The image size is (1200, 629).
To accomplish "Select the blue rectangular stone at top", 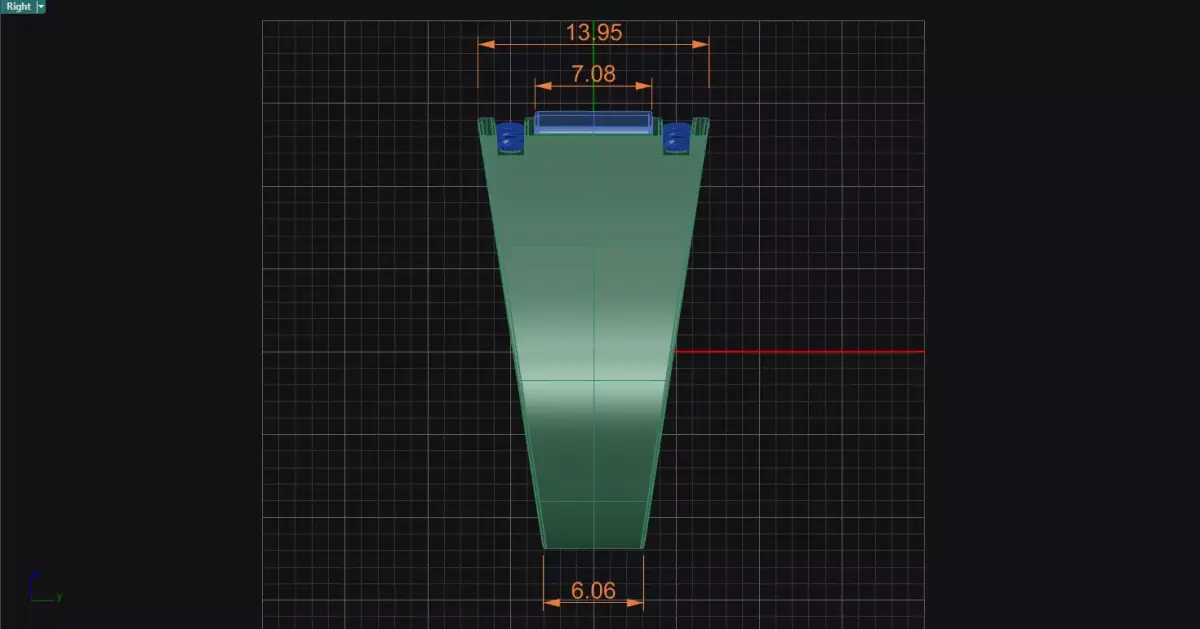I will pyautogui.click(x=593, y=123).
